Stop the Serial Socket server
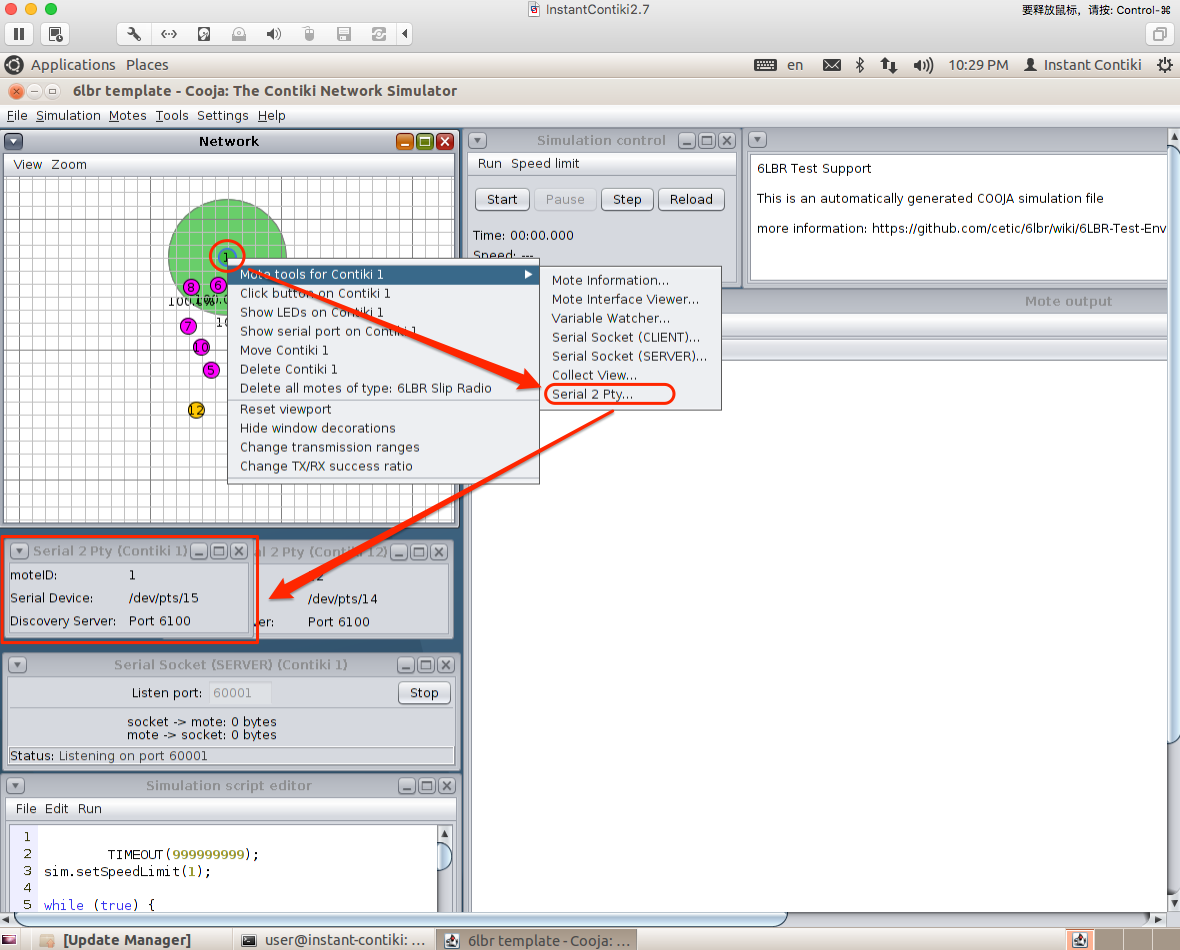The image size is (1180, 950). (424, 693)
